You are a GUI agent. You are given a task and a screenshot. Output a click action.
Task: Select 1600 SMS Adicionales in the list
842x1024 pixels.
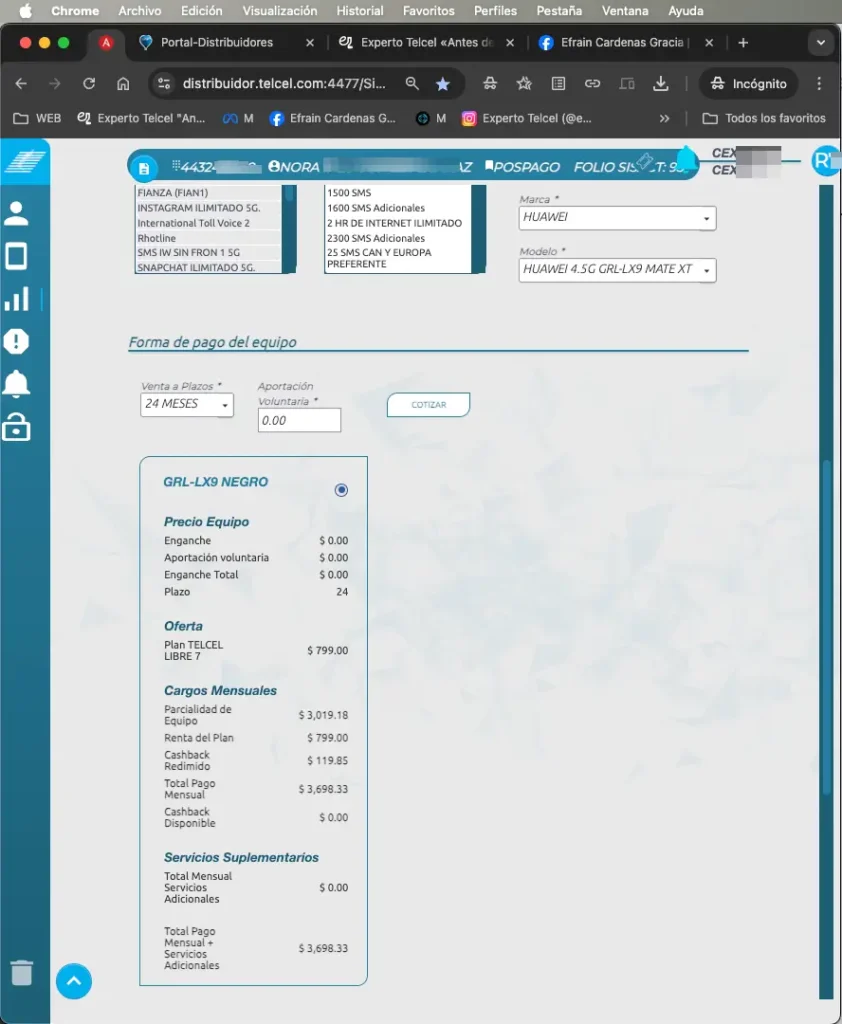point(376,208)
